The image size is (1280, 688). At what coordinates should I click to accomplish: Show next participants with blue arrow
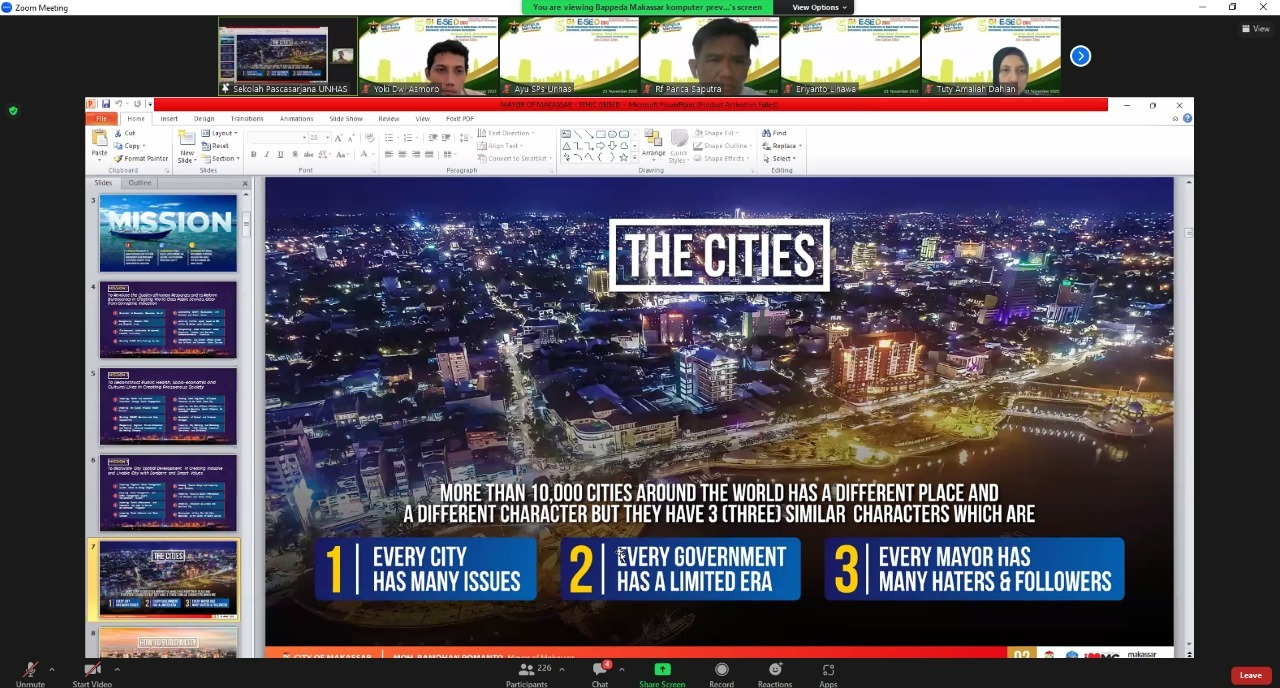pos(1080,56)
